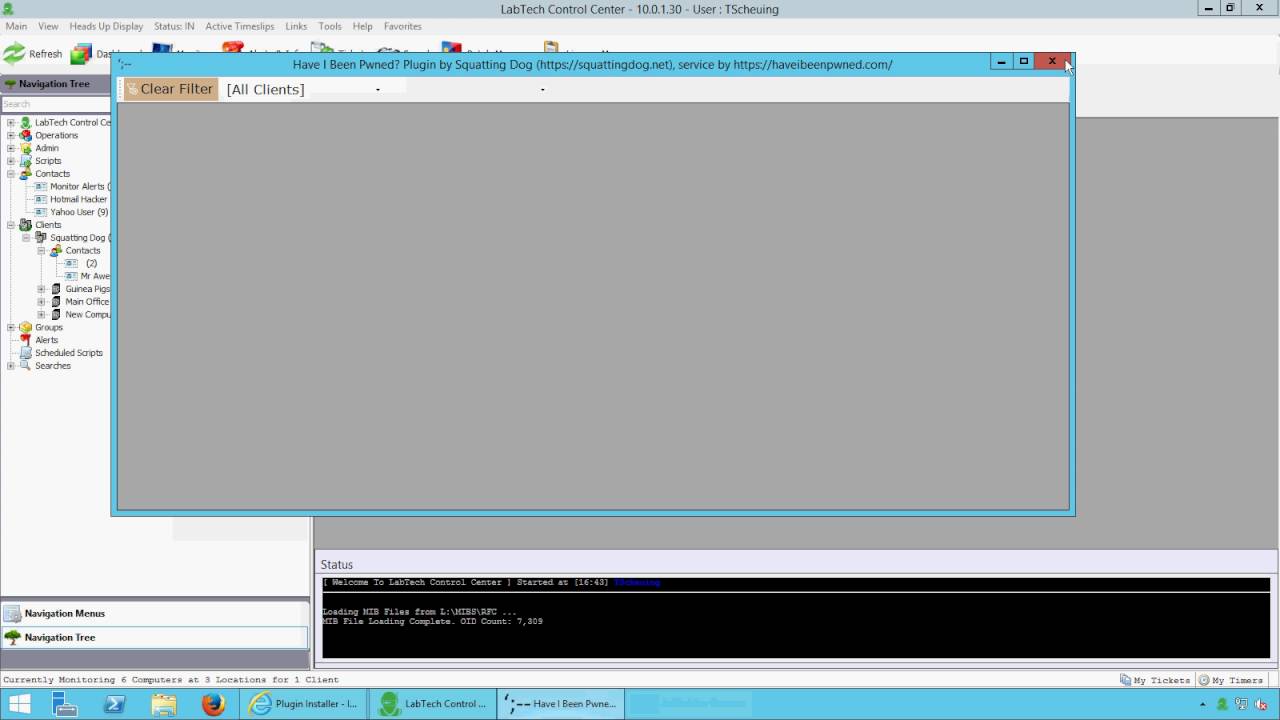Open My Timers in the status bar
Image resolution: width=1280 pixels, height=720 pixels.
(x=1231, y=680)
